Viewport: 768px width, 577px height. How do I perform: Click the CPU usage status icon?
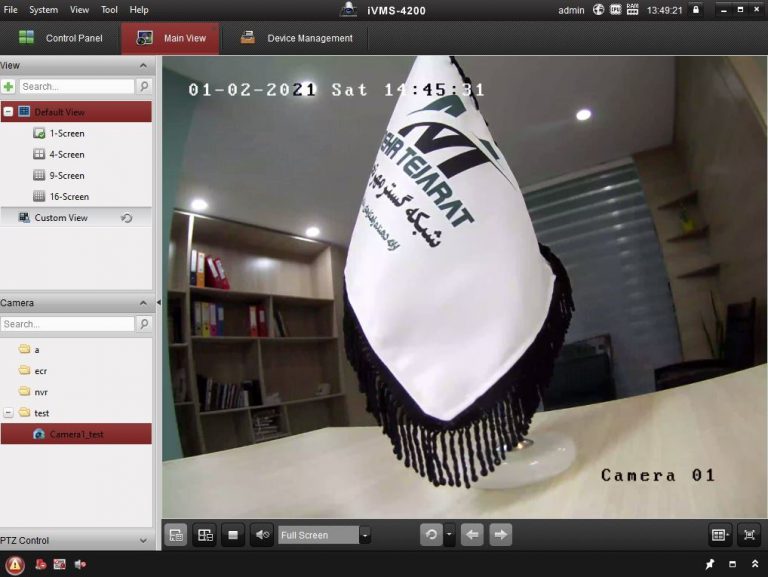615,9
